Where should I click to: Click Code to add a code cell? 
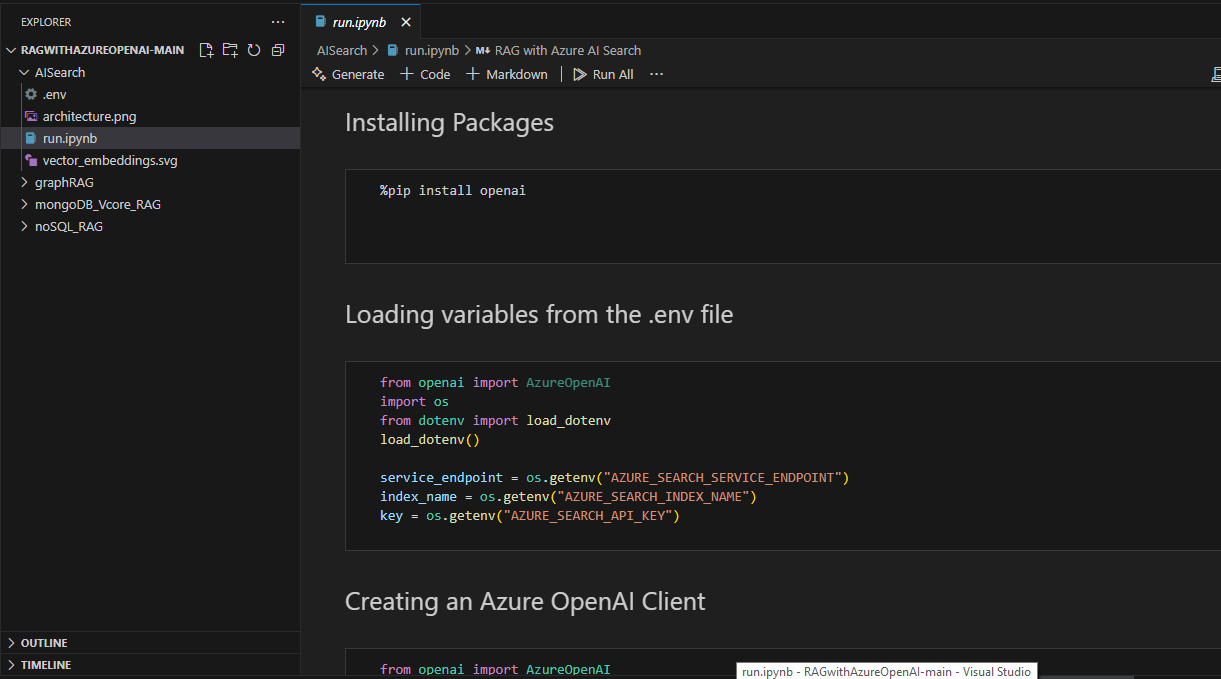pyautogui.click(x=424, y=73)
